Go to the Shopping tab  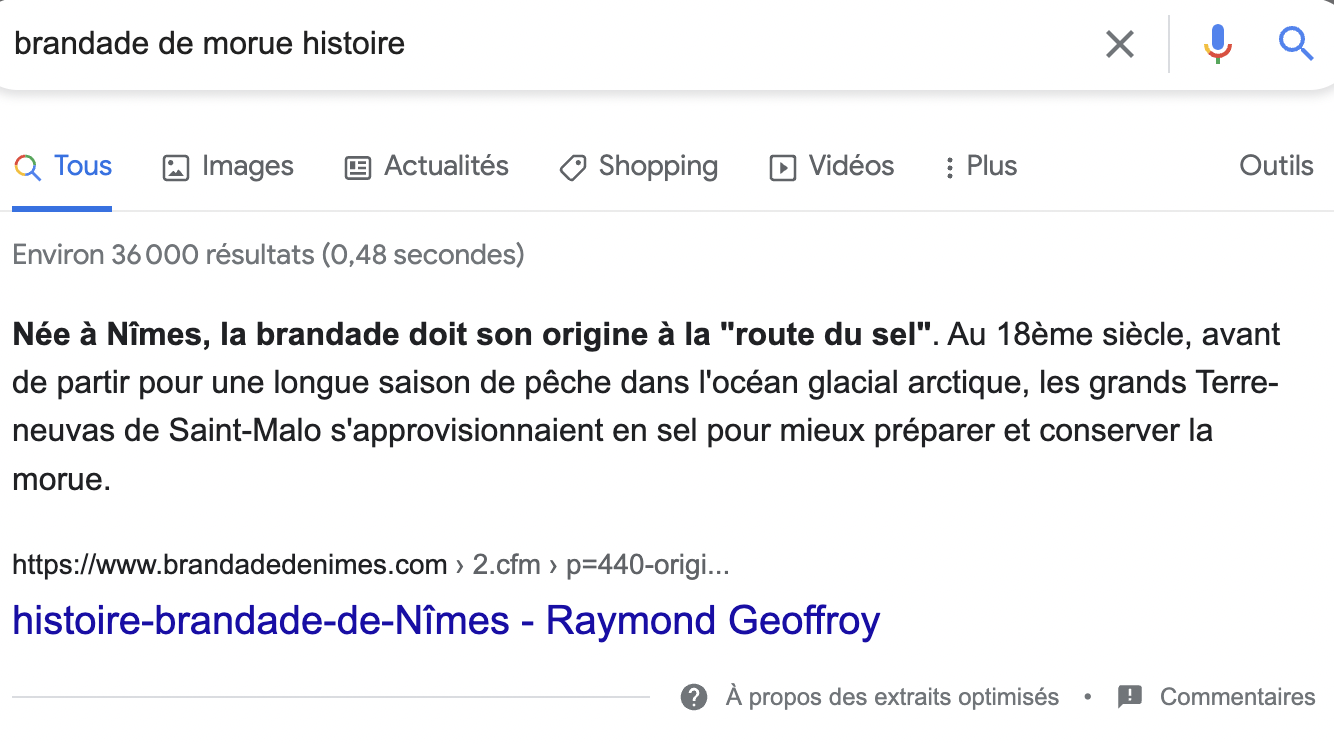pos(639,166)
